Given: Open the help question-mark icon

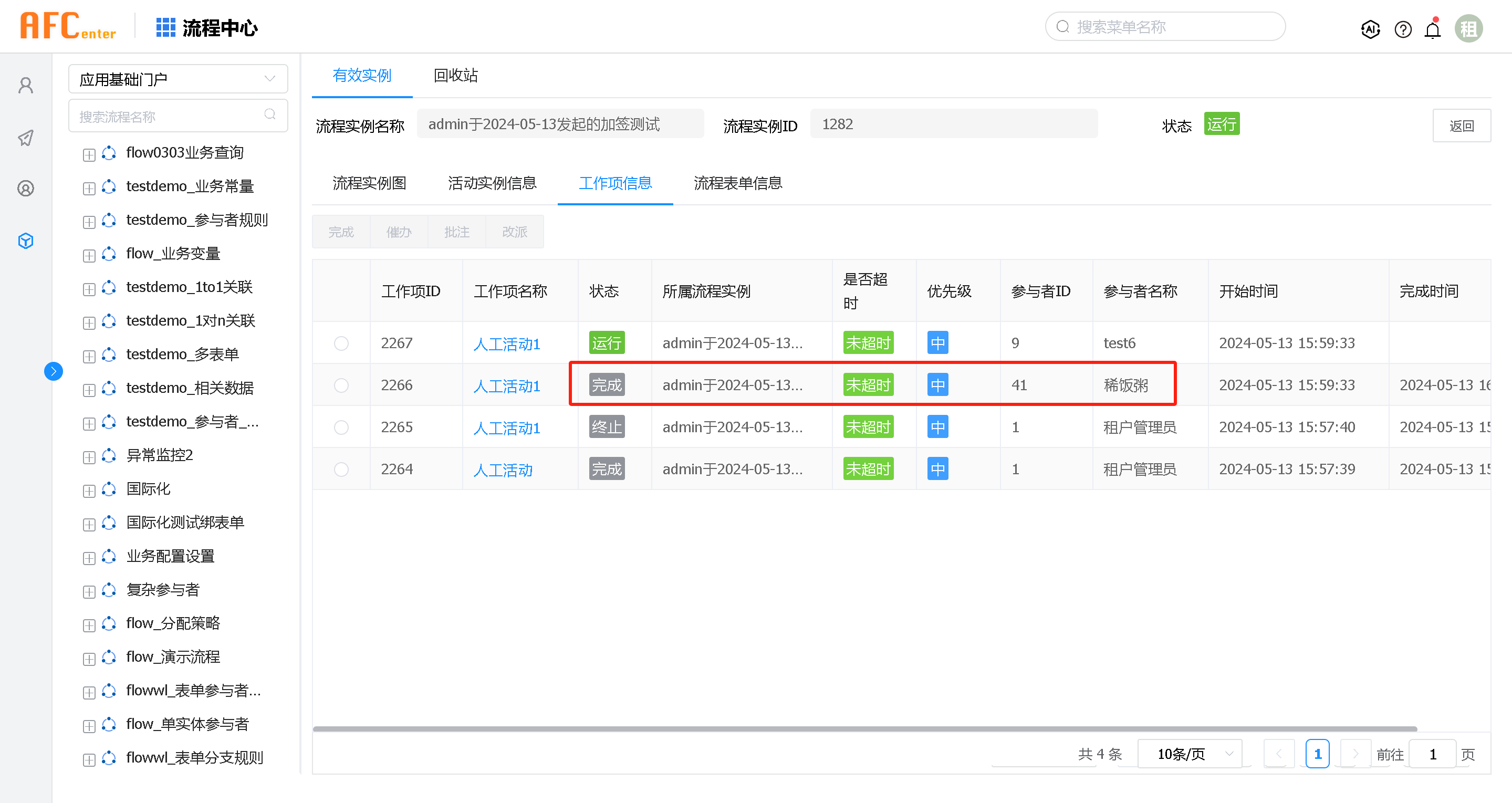Looking at the screenshot, I should 1403,29.
